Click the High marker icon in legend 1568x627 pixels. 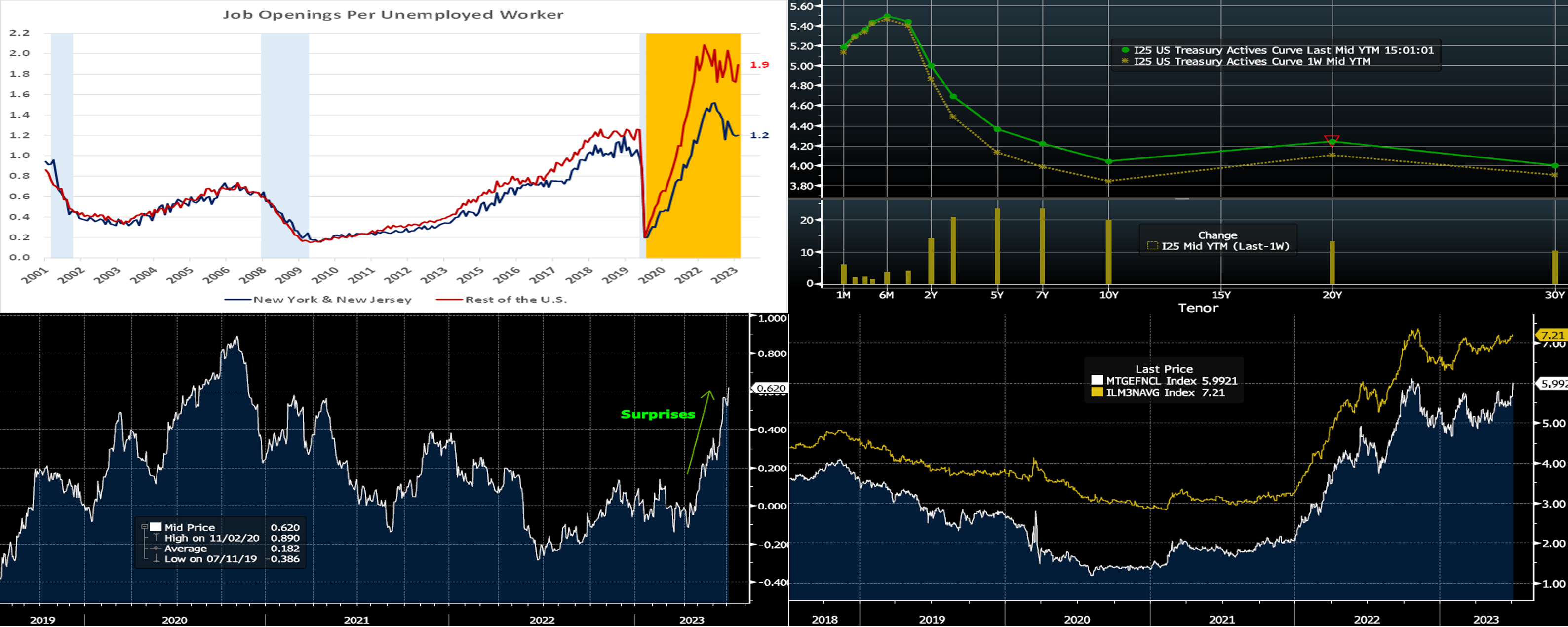(156, 538)
